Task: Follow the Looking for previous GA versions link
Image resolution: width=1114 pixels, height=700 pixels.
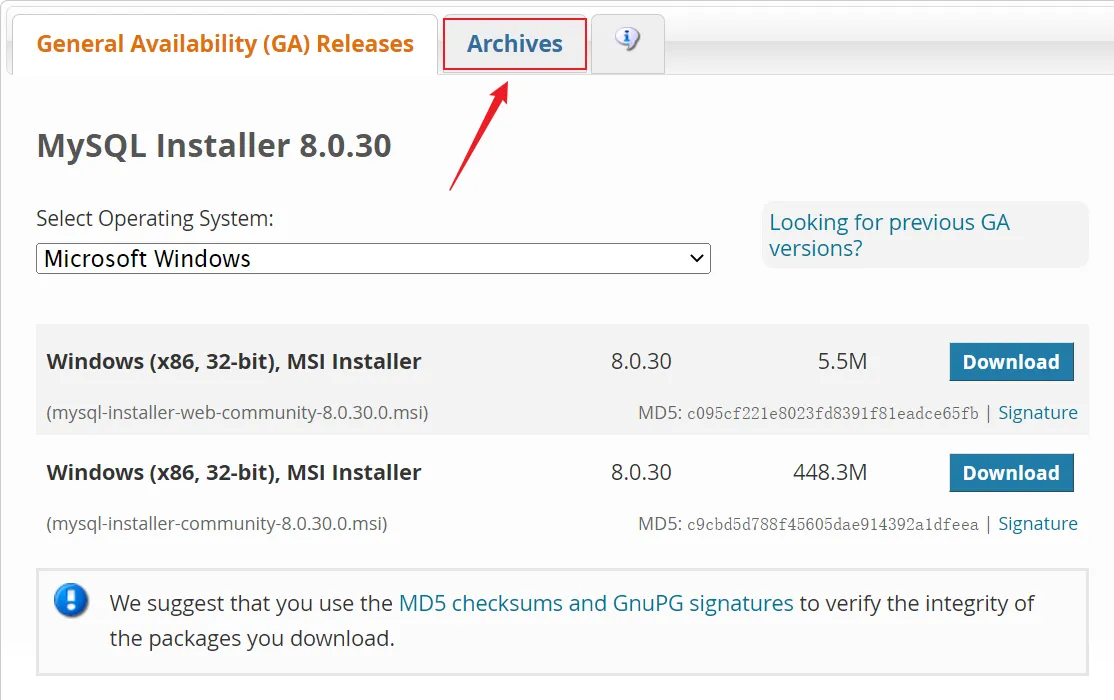Action: point(888,235)
